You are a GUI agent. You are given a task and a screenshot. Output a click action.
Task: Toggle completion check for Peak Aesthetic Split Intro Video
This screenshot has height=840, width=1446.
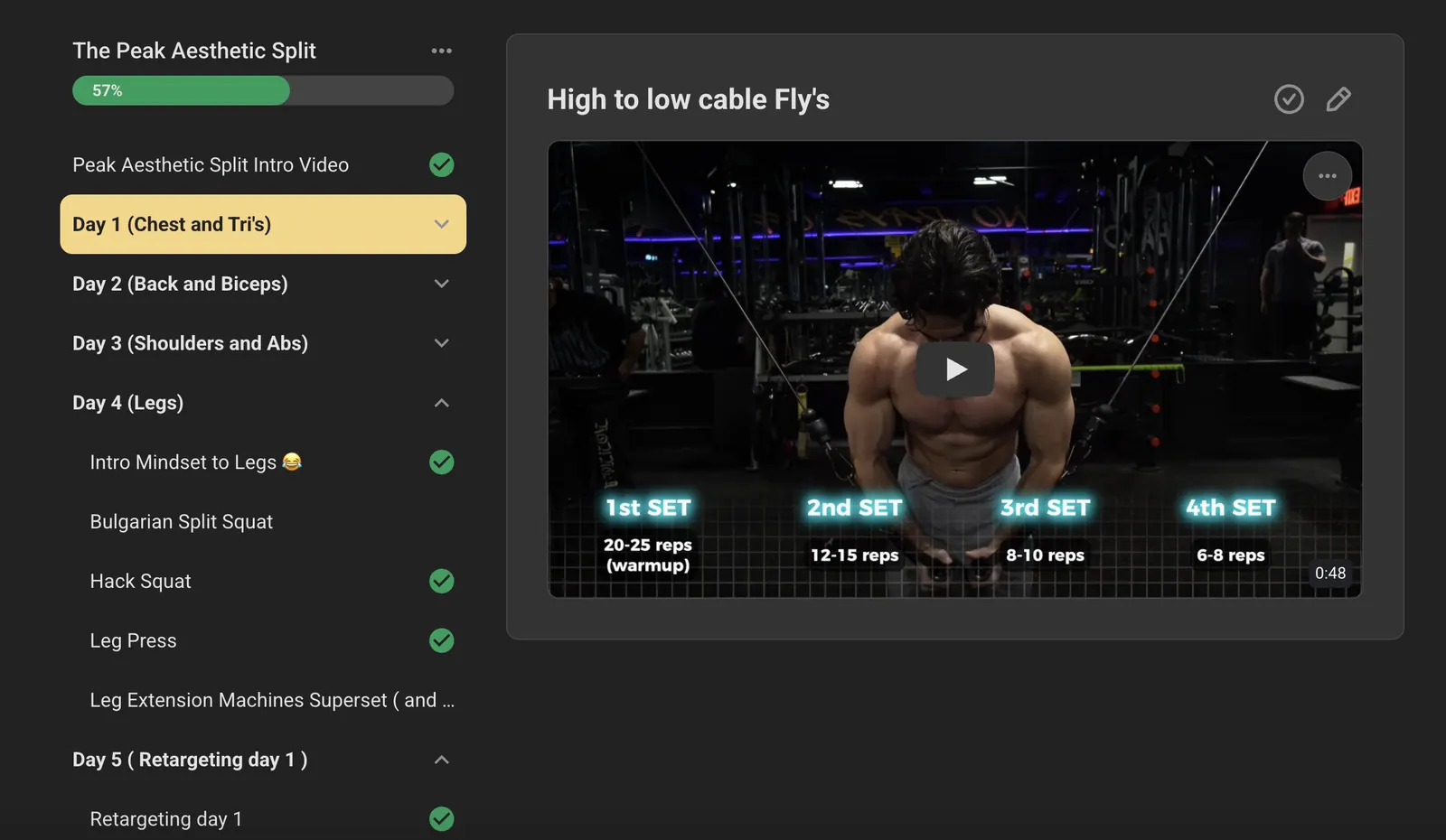[441, 164]
